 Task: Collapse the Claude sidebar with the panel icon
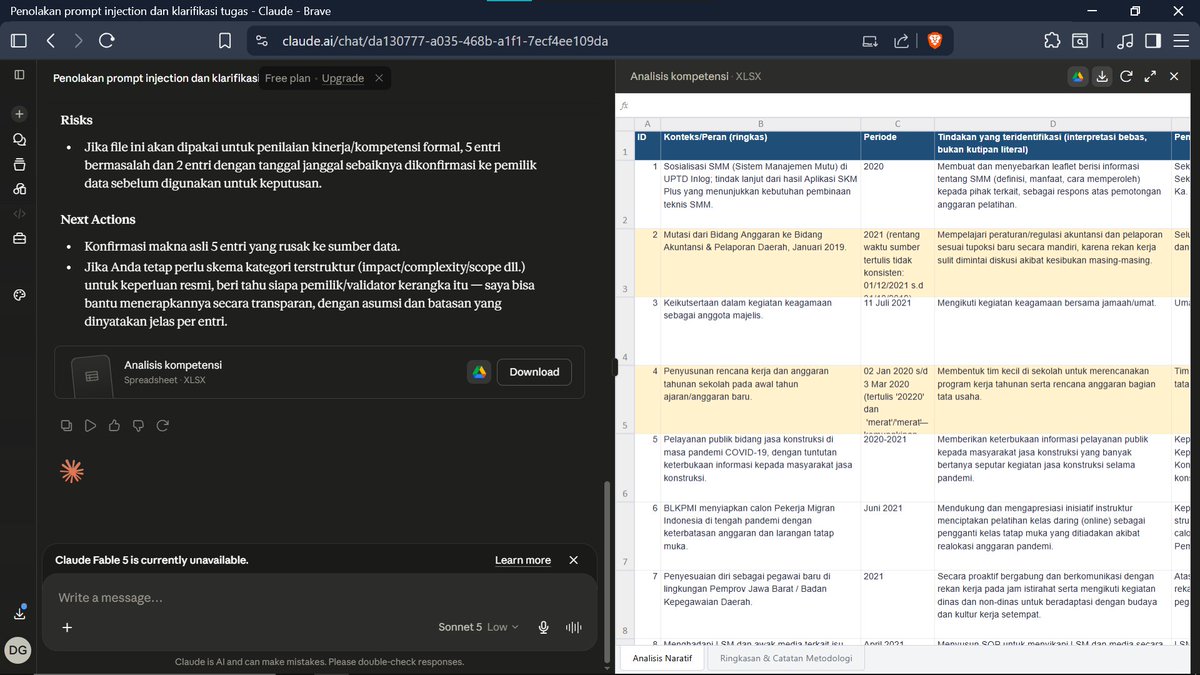point(19,75)
